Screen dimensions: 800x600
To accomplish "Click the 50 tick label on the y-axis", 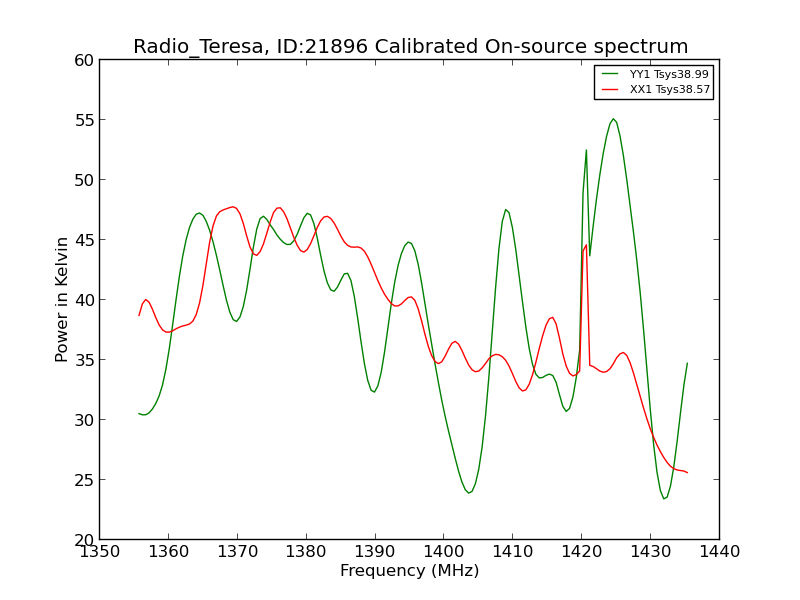I will 84,180.
